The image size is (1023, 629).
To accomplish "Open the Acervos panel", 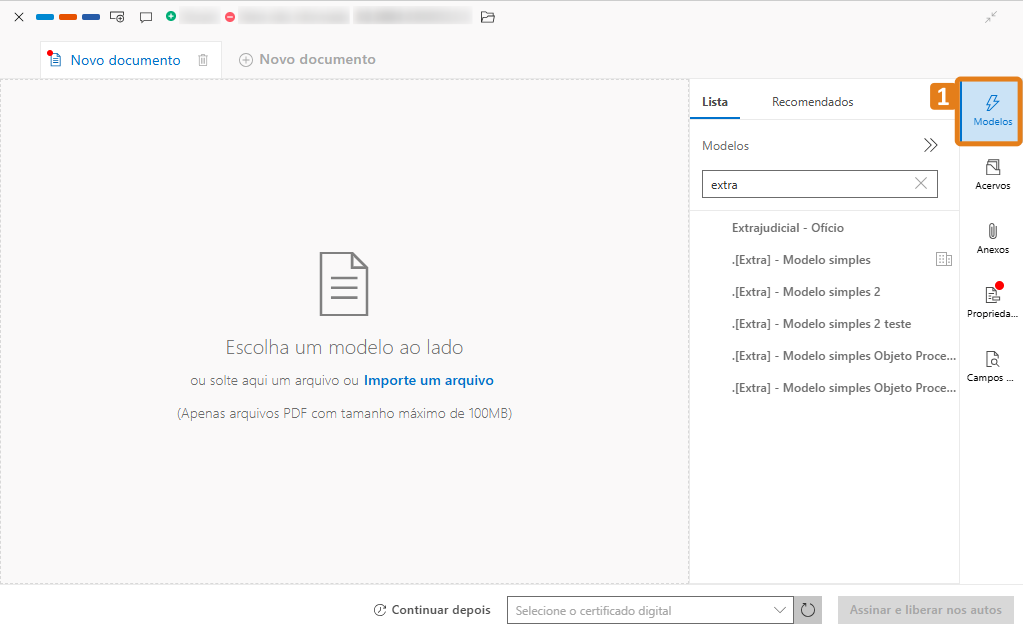I will [990, 173].
